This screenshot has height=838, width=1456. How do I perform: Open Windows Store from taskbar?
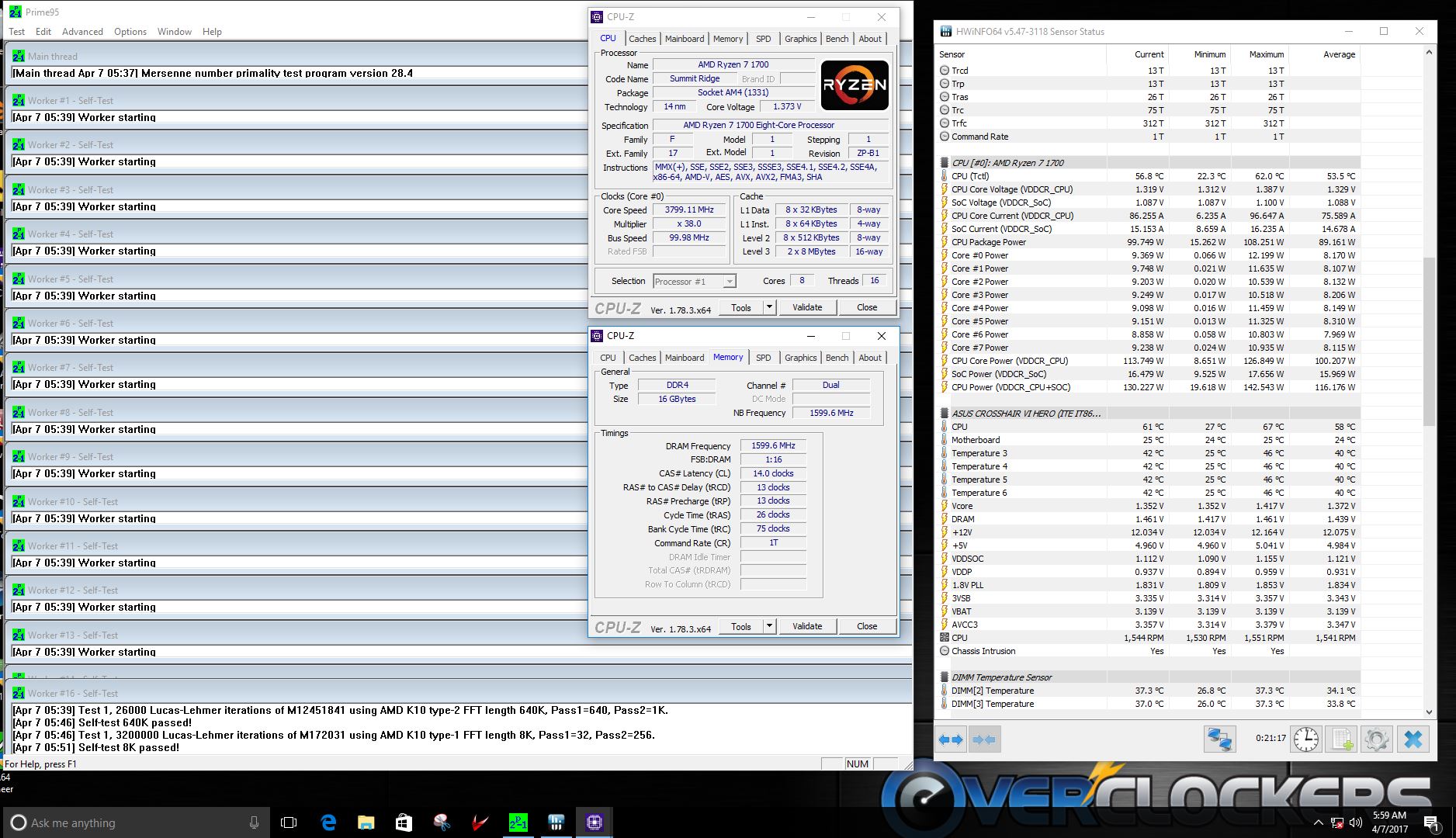(404, 822)
